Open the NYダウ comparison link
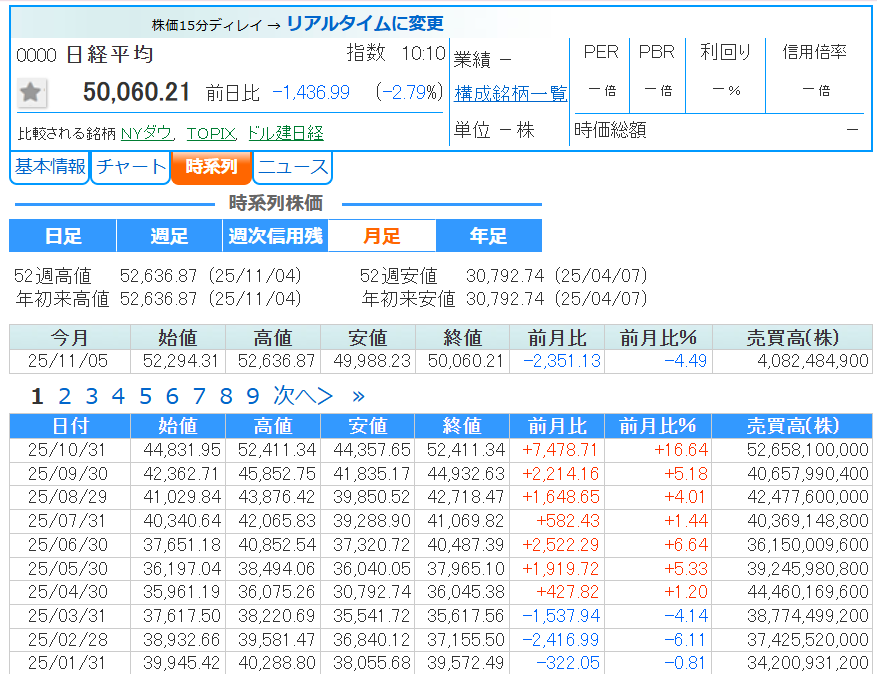 (147, 133)
